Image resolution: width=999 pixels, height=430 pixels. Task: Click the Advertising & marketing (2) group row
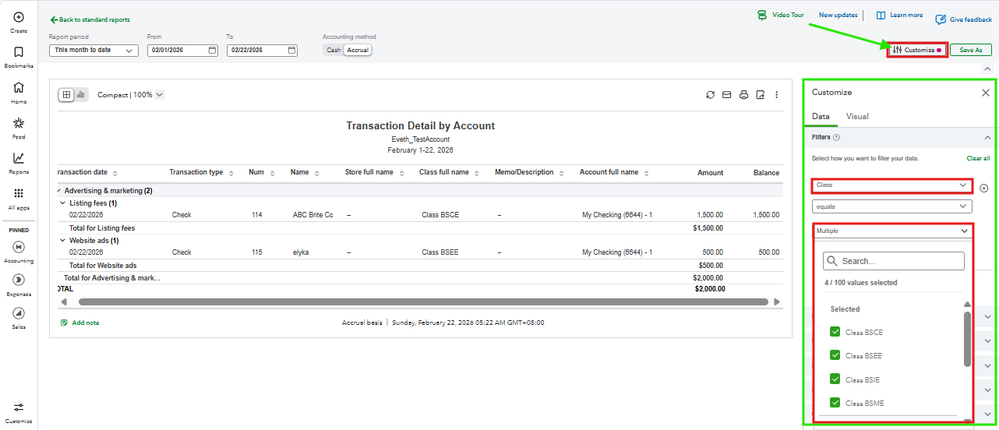point(420,190)
